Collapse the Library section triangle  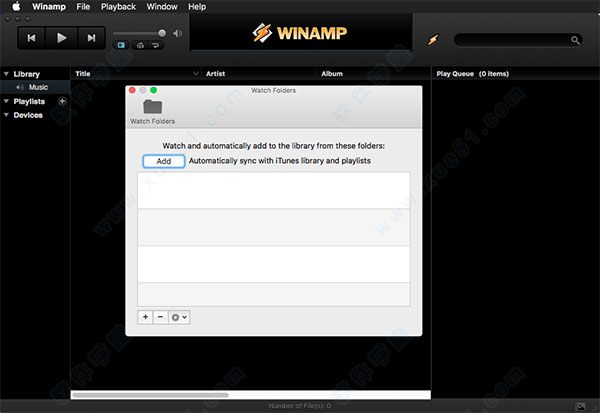pyautogui.click(x=6, y=73)
